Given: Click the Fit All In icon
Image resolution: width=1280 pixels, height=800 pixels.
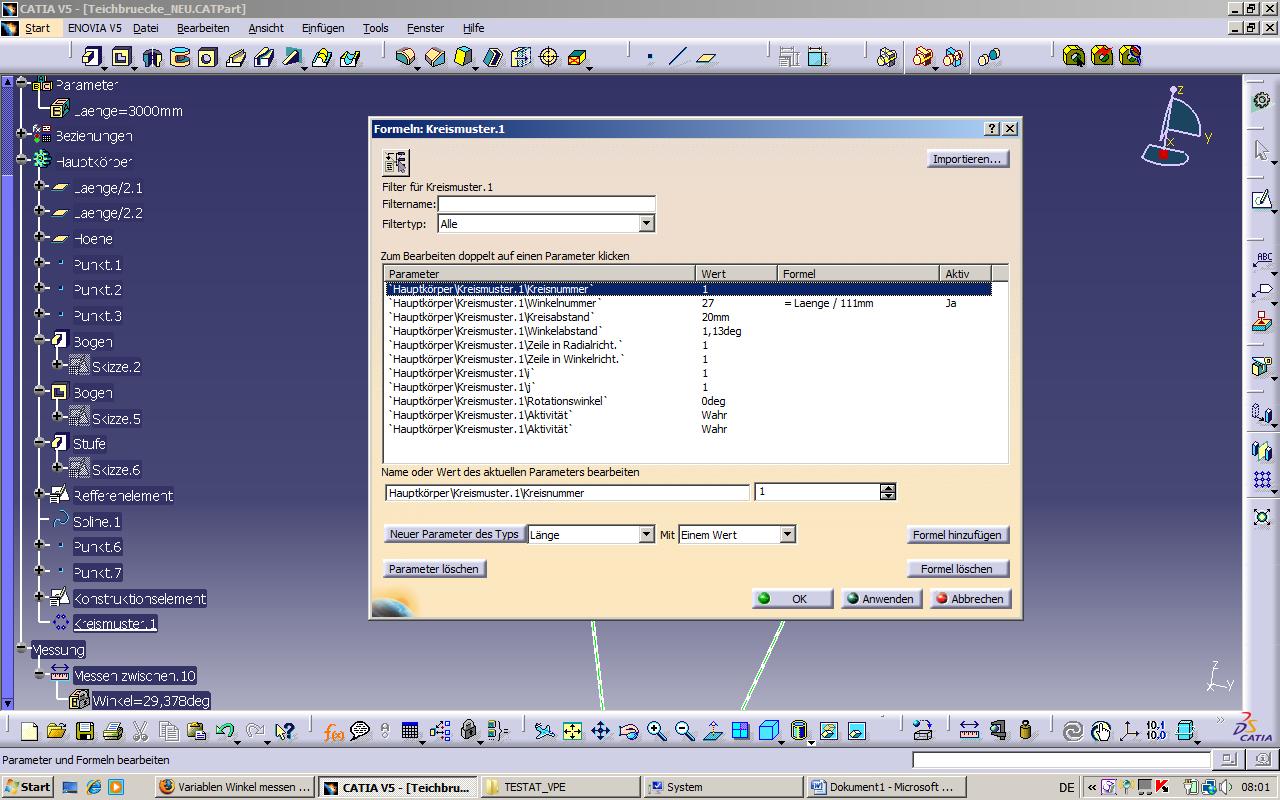Looking at the screenshot, I should pyautogui.click(x=572, y=731).
